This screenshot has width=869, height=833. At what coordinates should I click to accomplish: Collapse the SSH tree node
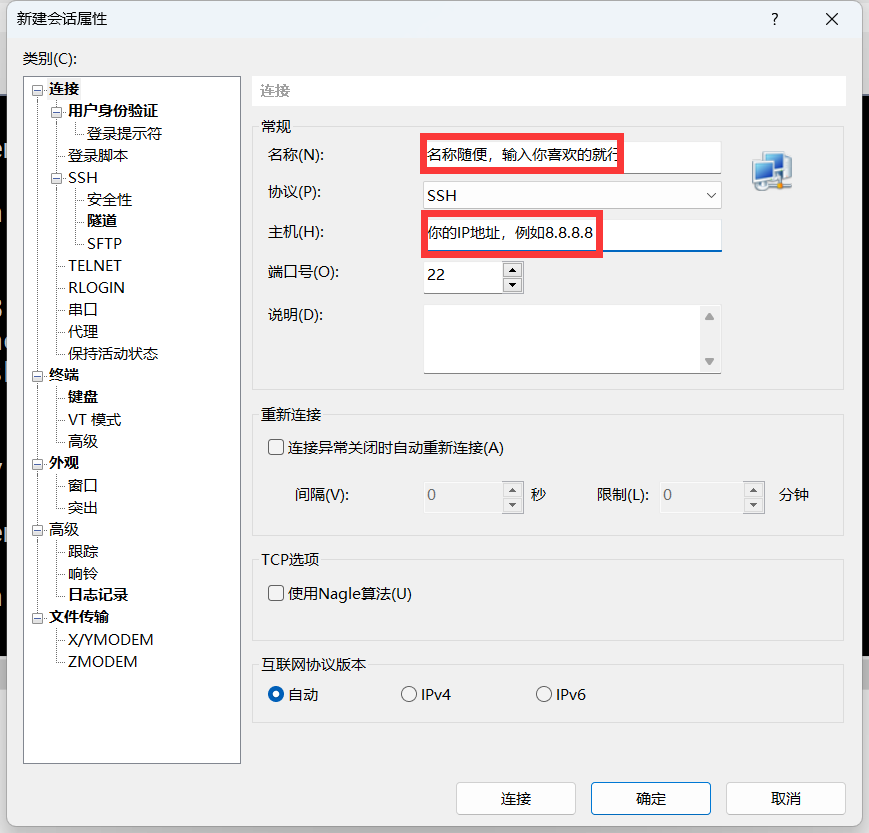point(57,178)
